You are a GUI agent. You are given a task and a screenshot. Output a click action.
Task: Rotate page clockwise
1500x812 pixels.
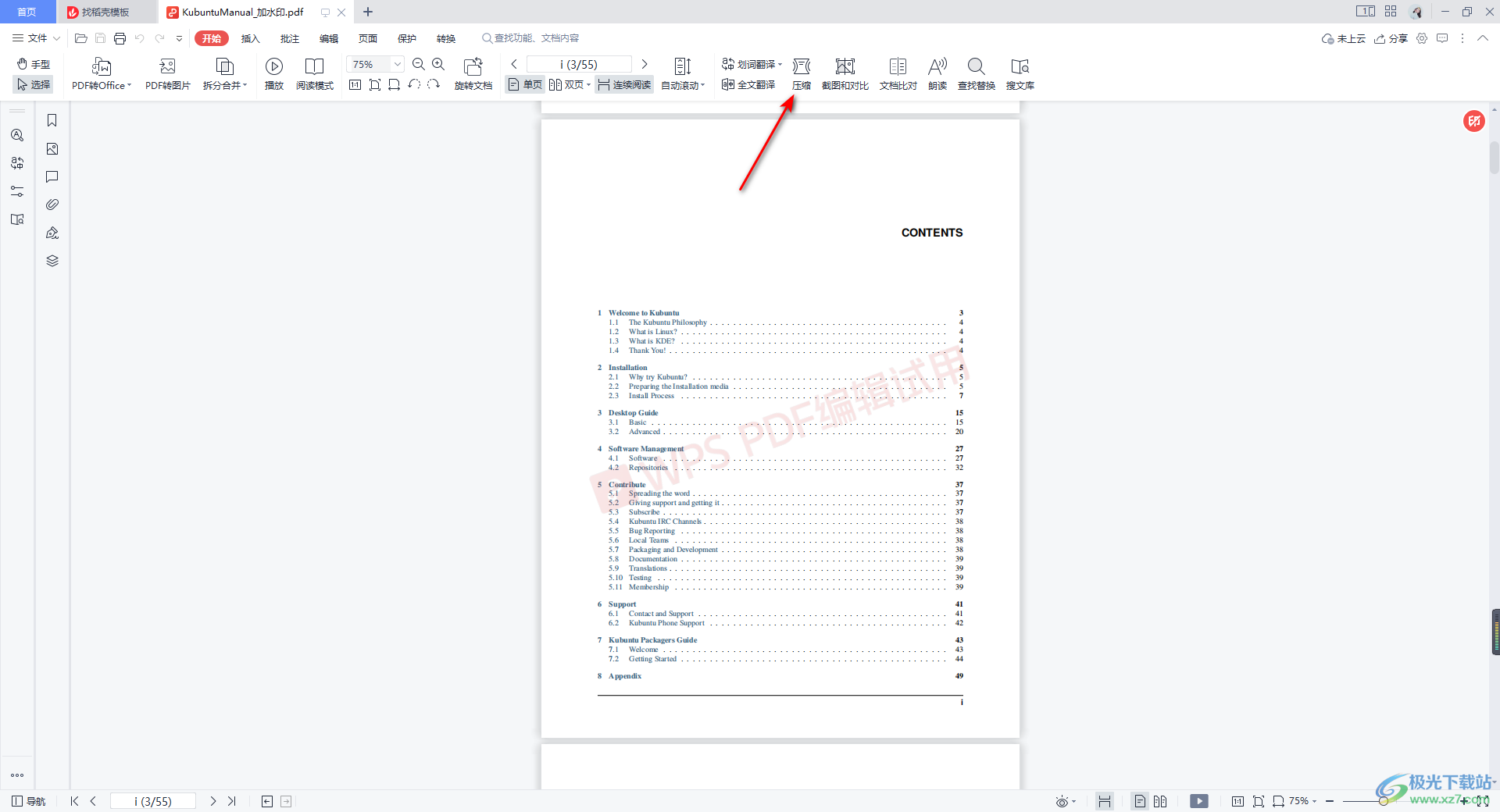point(434,84)
